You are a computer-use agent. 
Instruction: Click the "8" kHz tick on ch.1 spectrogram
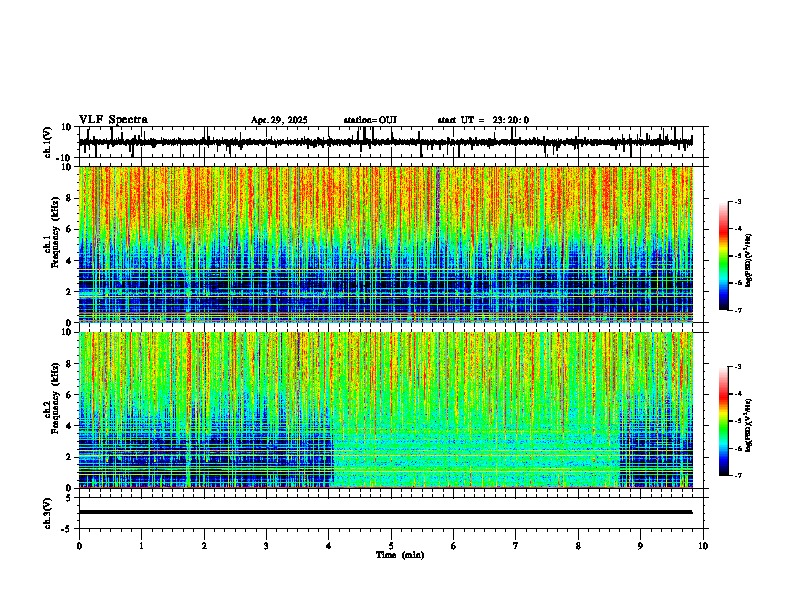coord(69,198)
